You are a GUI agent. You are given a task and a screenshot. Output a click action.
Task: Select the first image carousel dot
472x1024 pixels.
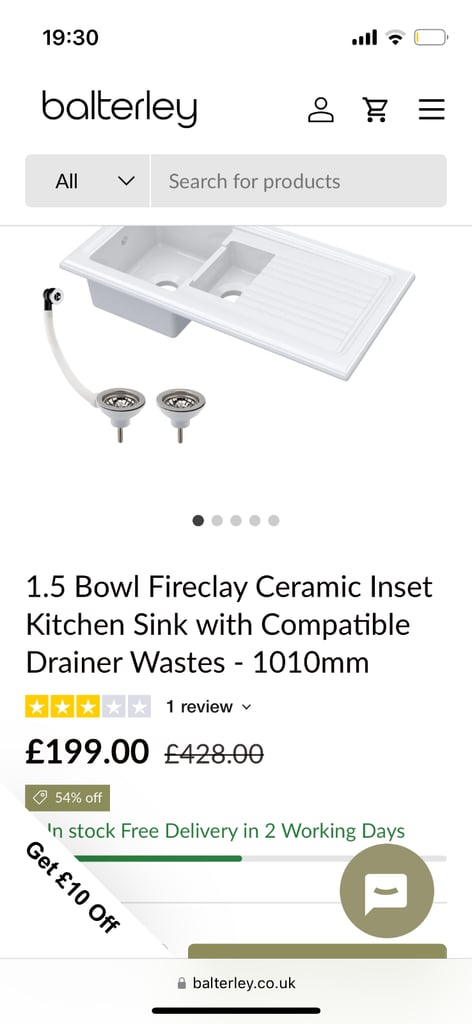(x=198, y=520)
